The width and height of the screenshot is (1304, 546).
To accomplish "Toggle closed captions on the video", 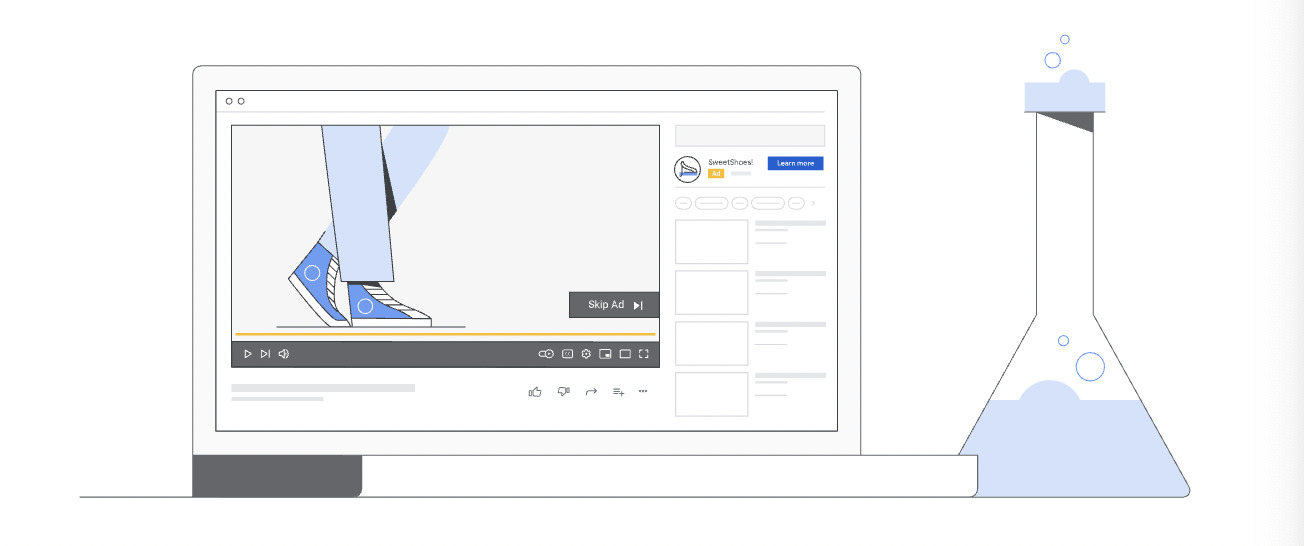I will (567, 354).
